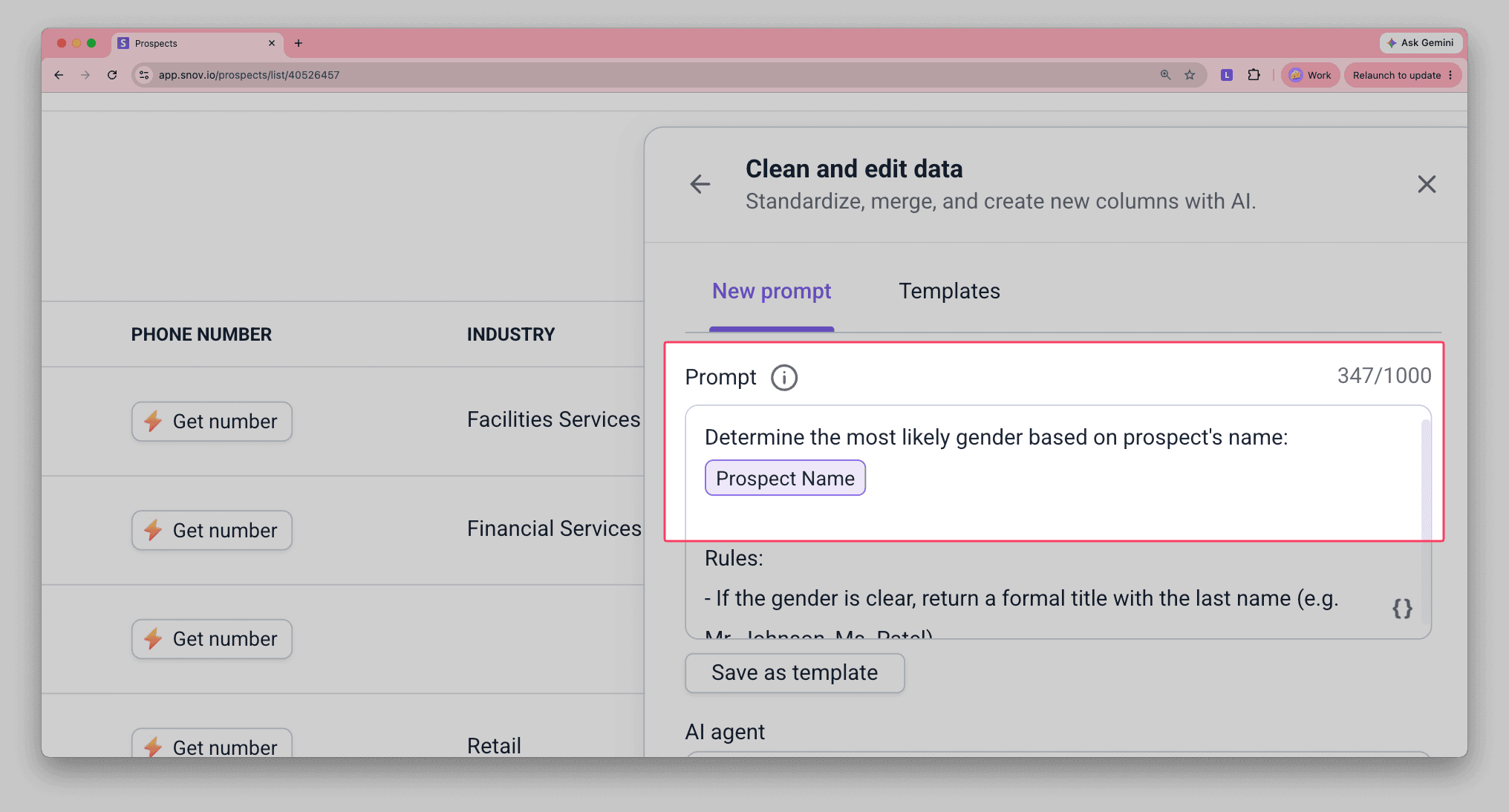Viewport: 1509px width, 812px height.
Task: Reload the page with browser refresh icon
Action: click(x=112, y=75)
